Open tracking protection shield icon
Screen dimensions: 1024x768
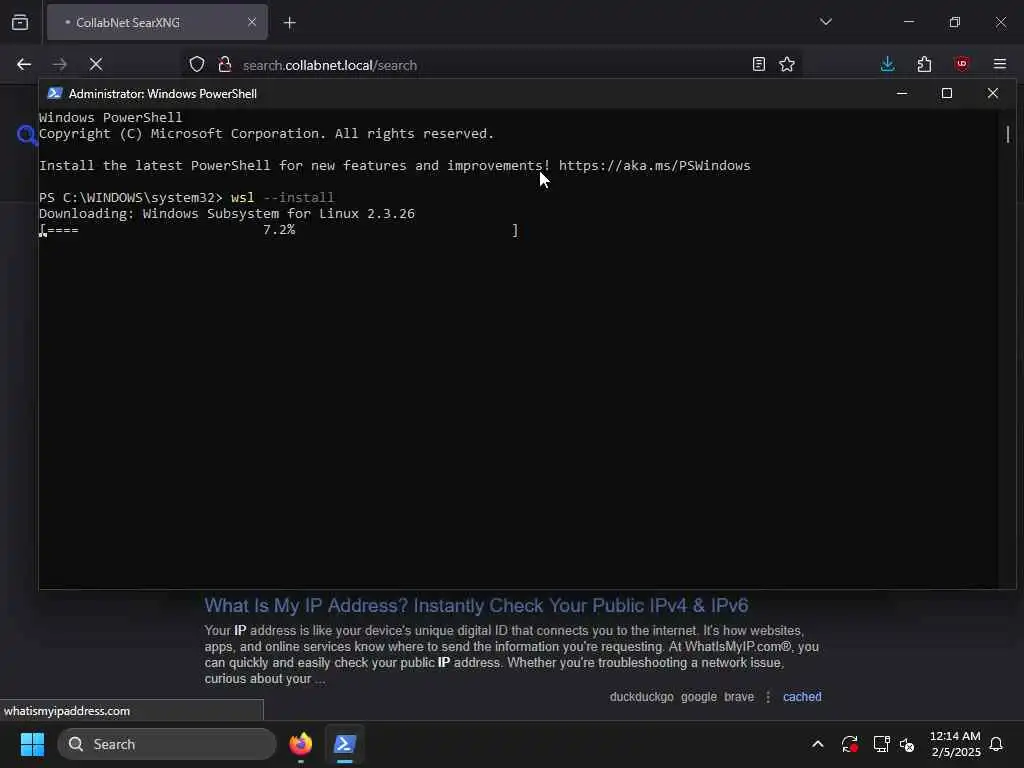pos(197,64)
